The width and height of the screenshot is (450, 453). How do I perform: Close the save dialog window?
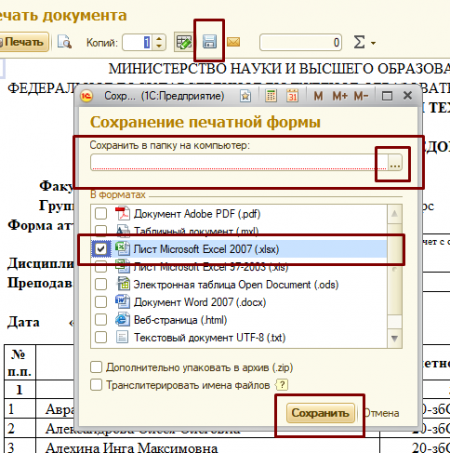pos(407,96)
